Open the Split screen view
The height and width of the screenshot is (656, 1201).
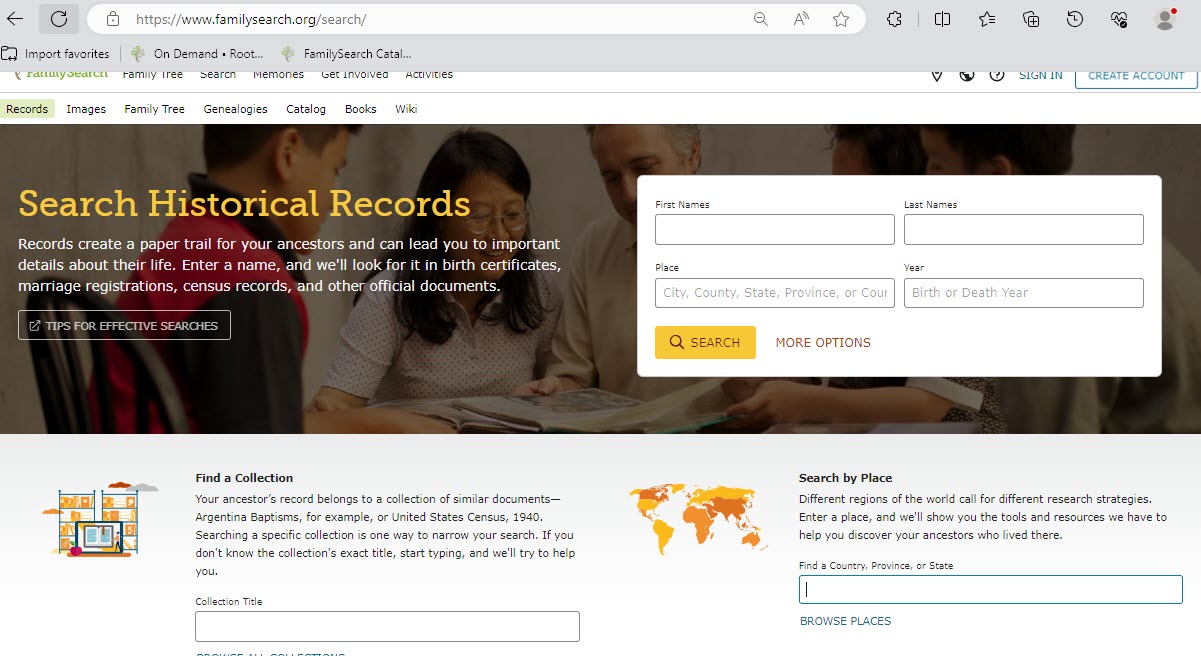[942, 19]
